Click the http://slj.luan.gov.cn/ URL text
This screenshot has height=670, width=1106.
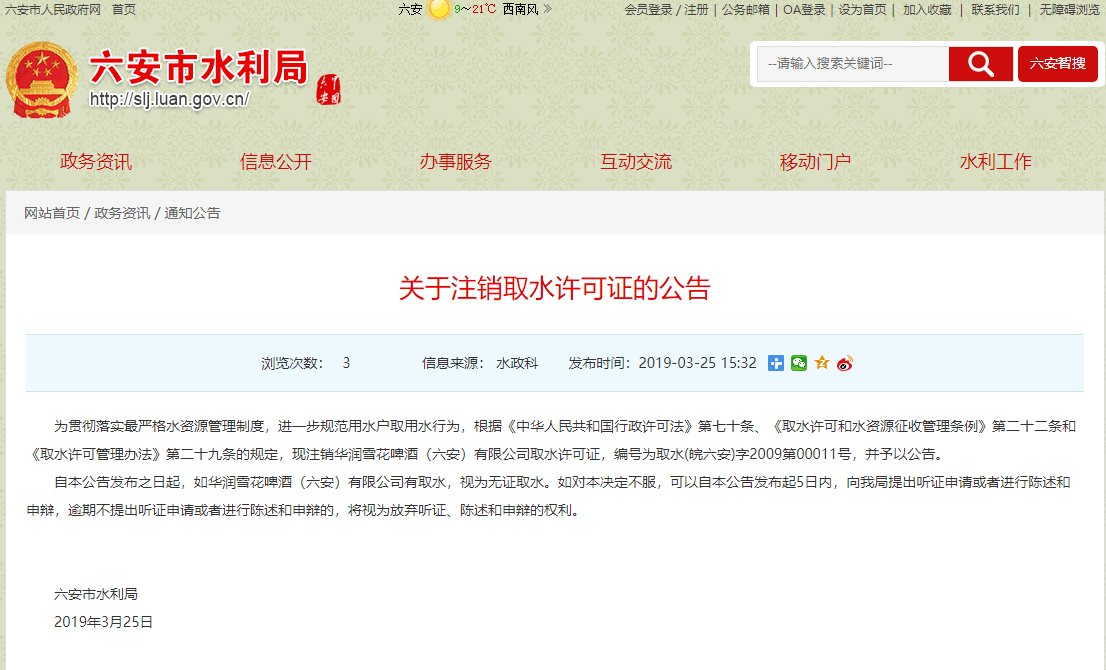pos(169,99)
